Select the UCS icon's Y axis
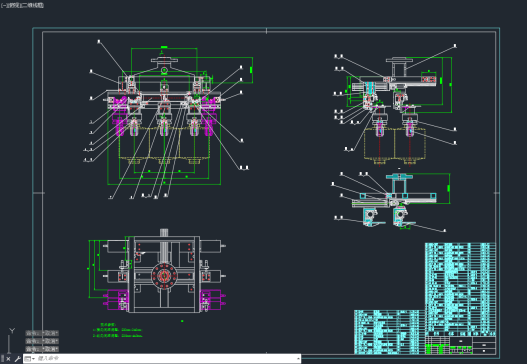Viewport: 527px width, 364px height. click(x=12, y=331)
